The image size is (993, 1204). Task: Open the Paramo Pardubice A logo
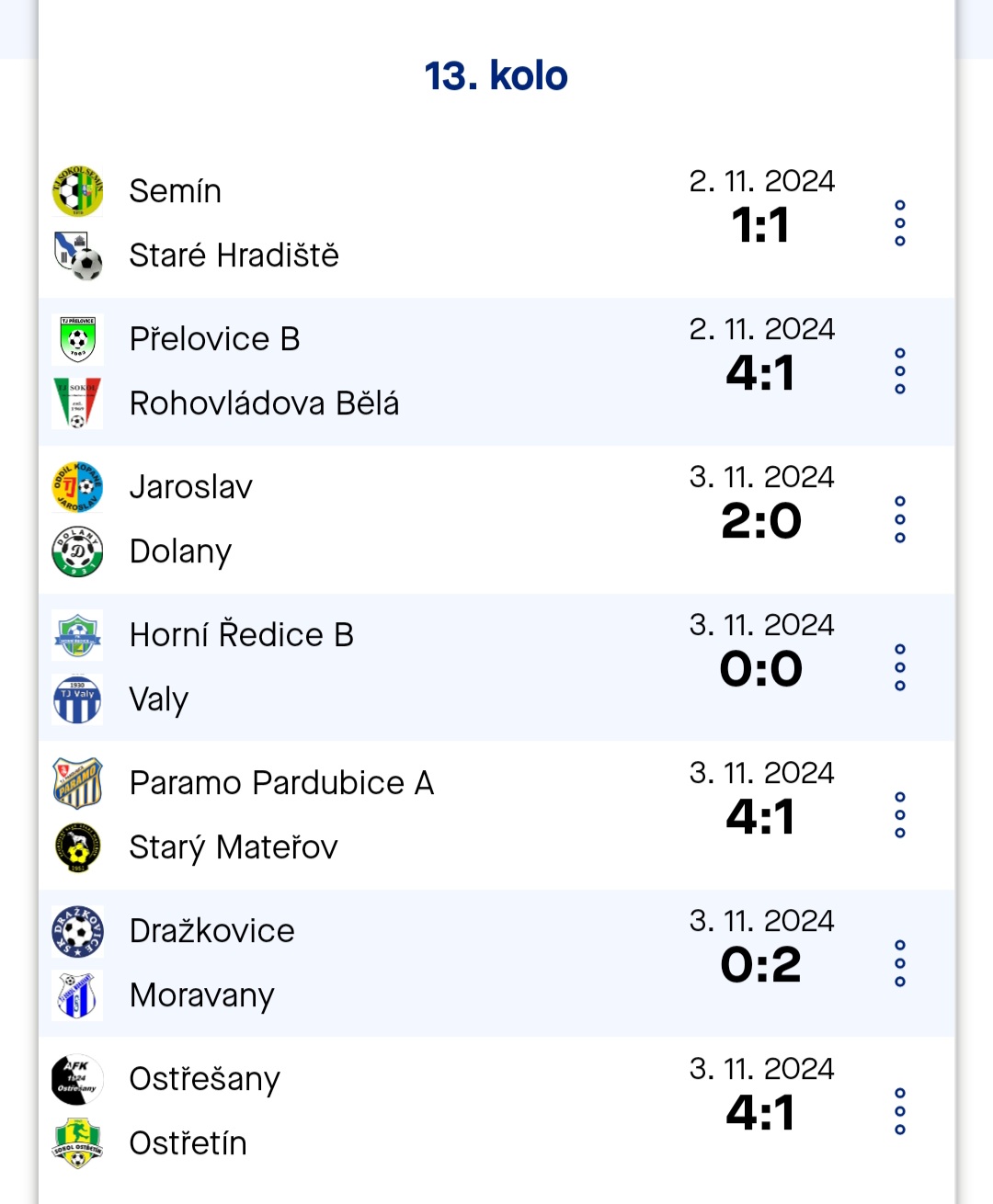pyautogui.click(x=77, y=783)
